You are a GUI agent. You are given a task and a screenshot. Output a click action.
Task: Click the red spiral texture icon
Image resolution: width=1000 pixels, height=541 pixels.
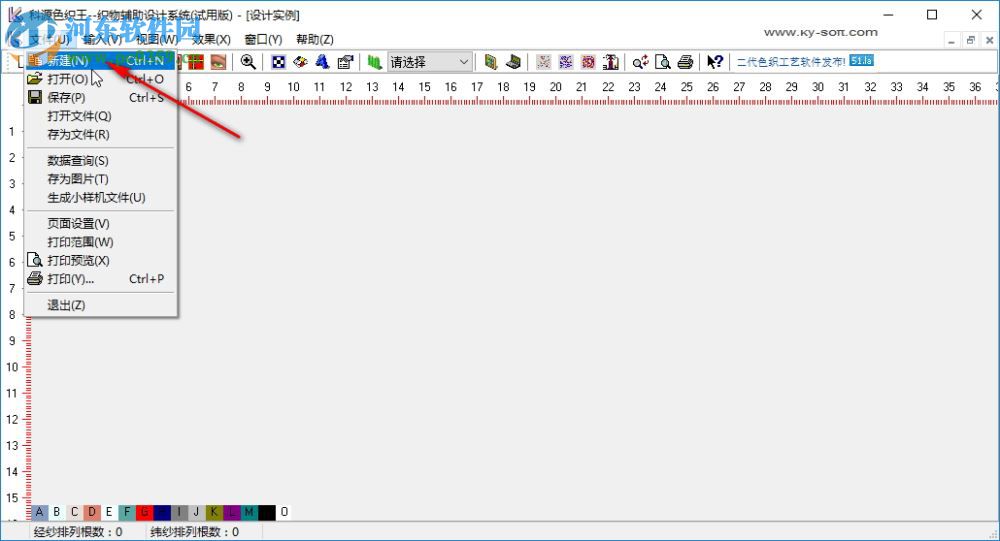tap(588, 62)
